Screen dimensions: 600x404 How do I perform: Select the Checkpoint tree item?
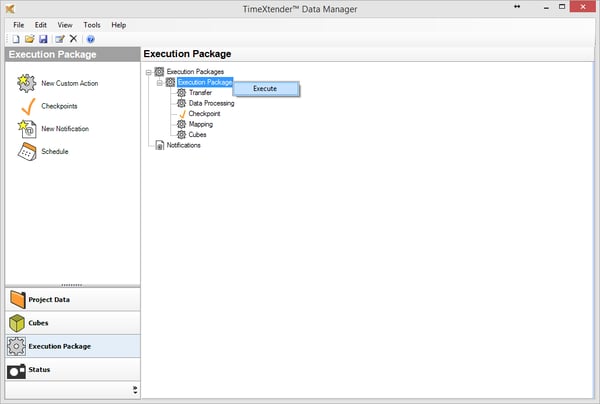(x=204, y=114)
